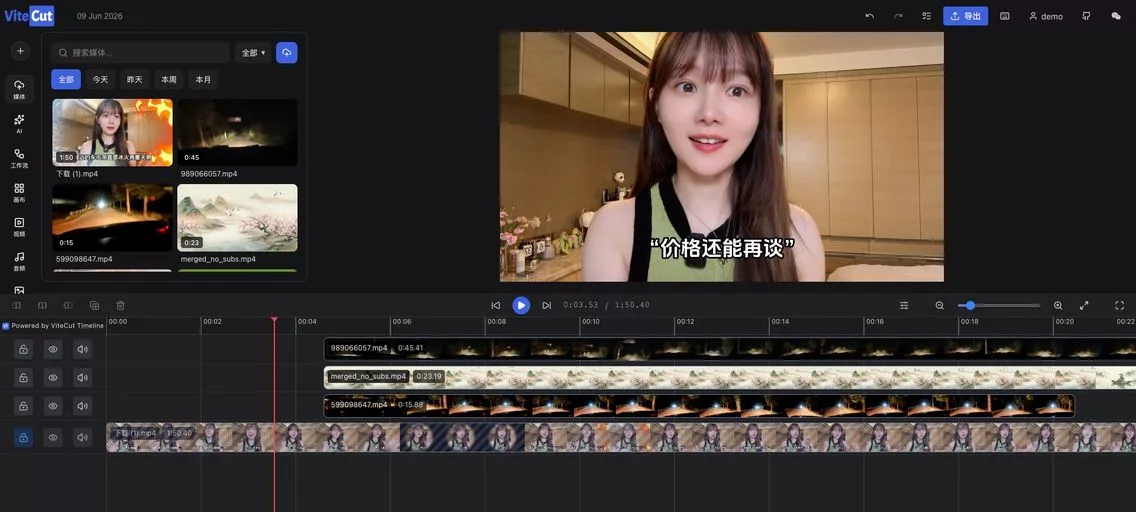Click the play button
This screenshot has width=1136, height=512.
tap(521, 306)
